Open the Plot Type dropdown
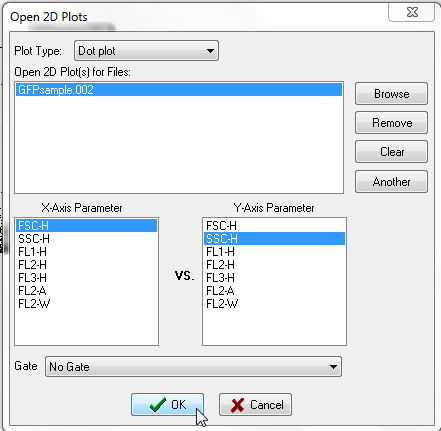 (146, 51)
